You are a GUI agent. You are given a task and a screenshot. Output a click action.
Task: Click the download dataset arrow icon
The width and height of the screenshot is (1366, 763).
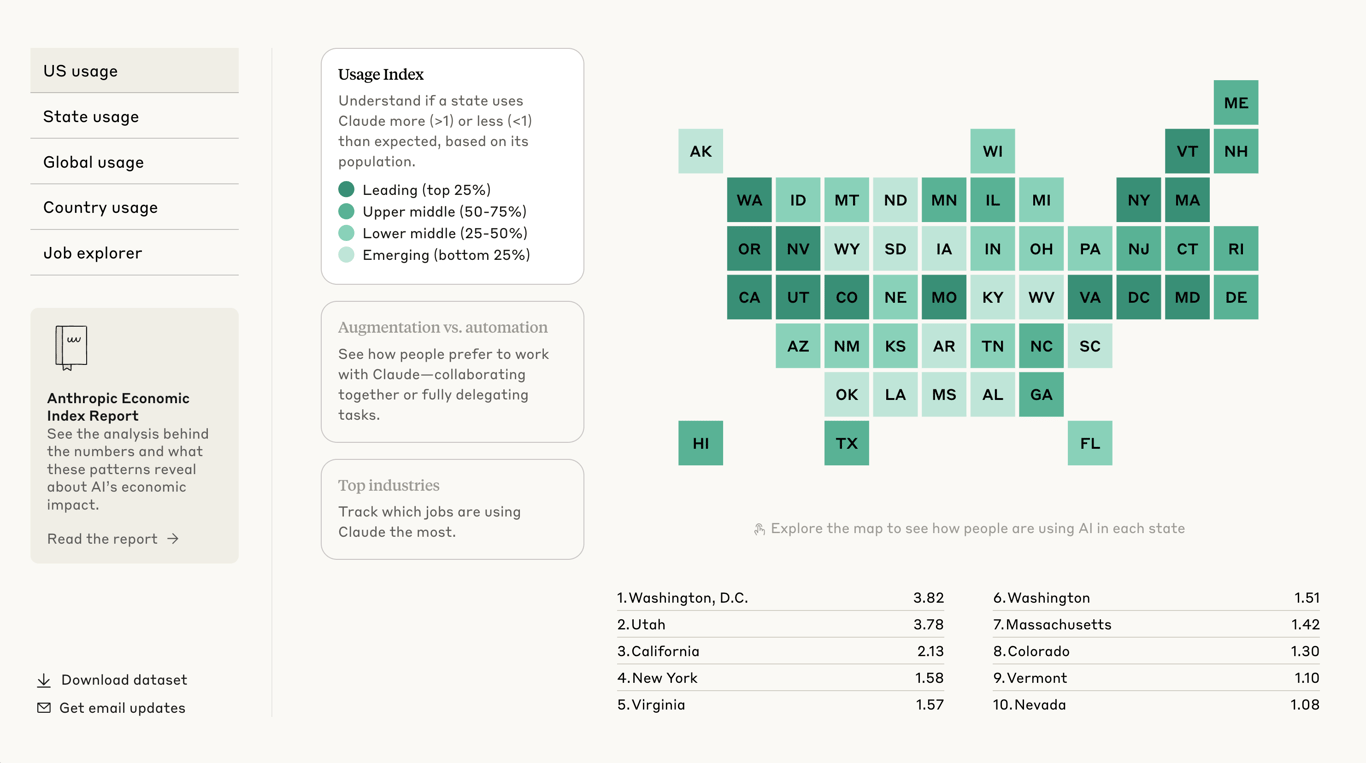[44, 680]
